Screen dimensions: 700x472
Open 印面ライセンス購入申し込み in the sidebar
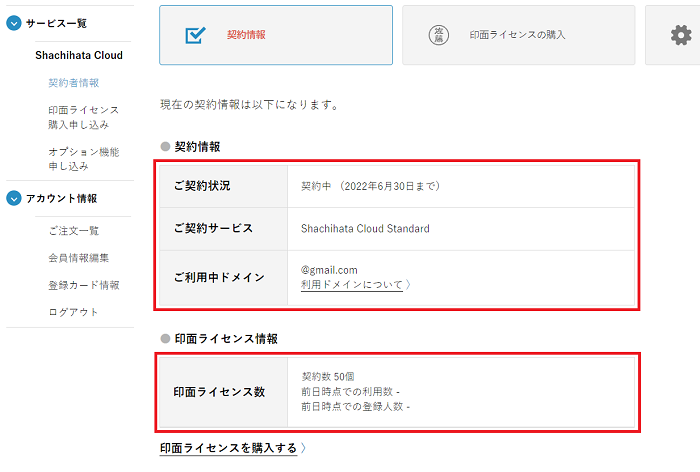(x=83, y=117)
